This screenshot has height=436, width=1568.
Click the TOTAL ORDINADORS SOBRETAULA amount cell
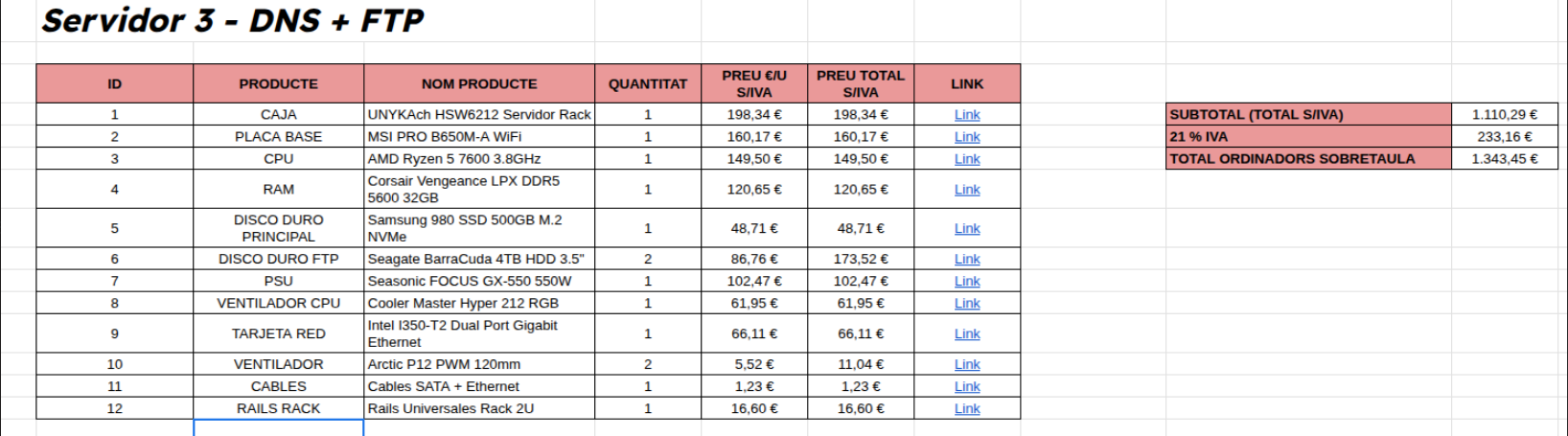1504,158
